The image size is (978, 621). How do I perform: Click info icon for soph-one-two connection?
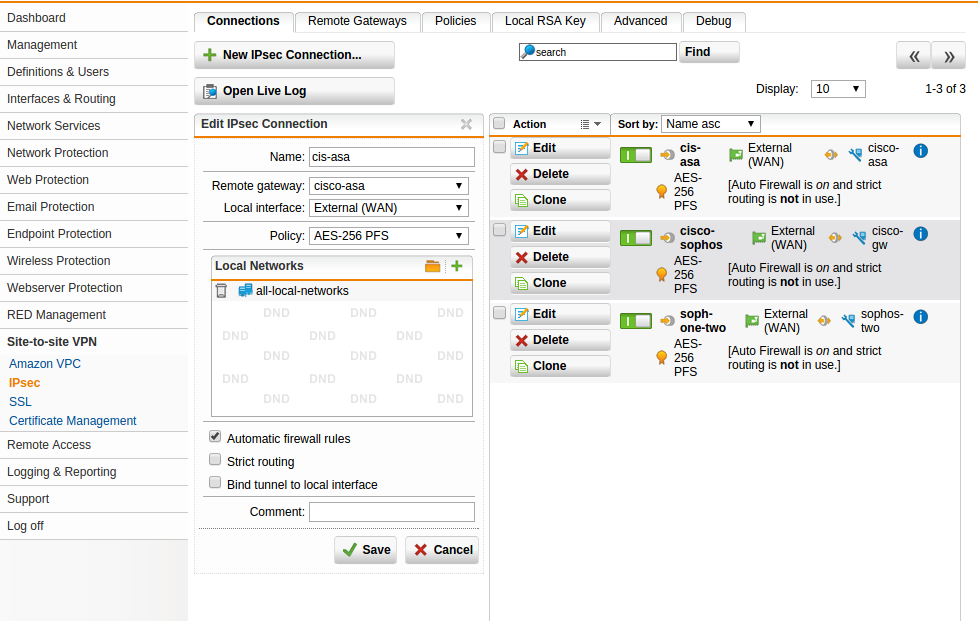(920, 317)
